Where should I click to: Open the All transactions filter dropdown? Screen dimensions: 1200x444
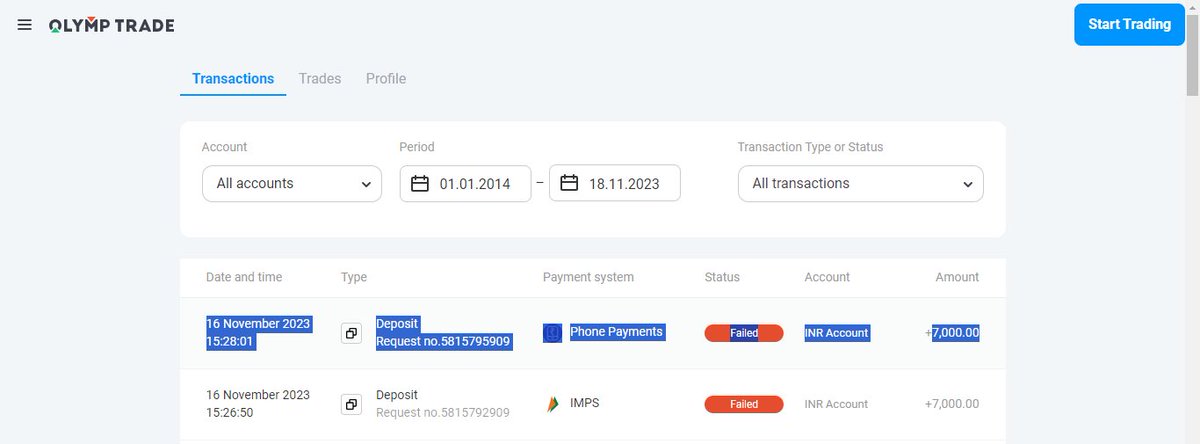click(861, 184)
